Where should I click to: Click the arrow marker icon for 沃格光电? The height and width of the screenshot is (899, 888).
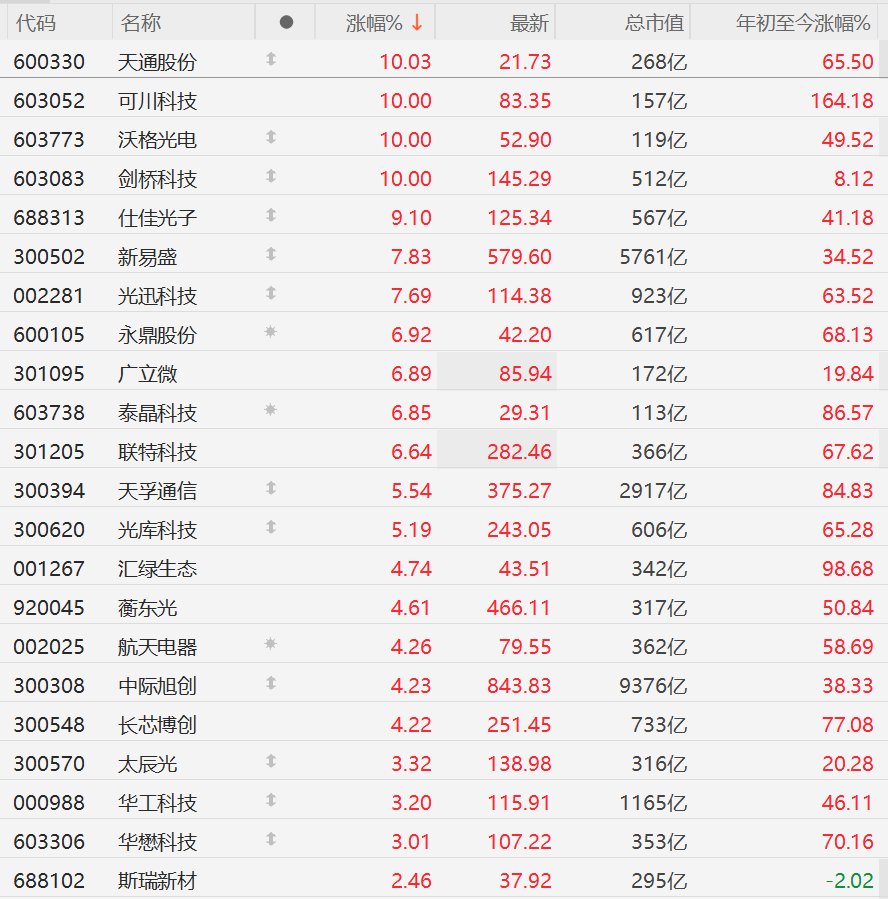(x=271, y=137)
